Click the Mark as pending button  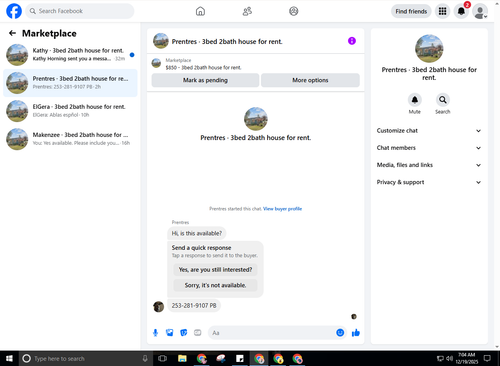205,80
